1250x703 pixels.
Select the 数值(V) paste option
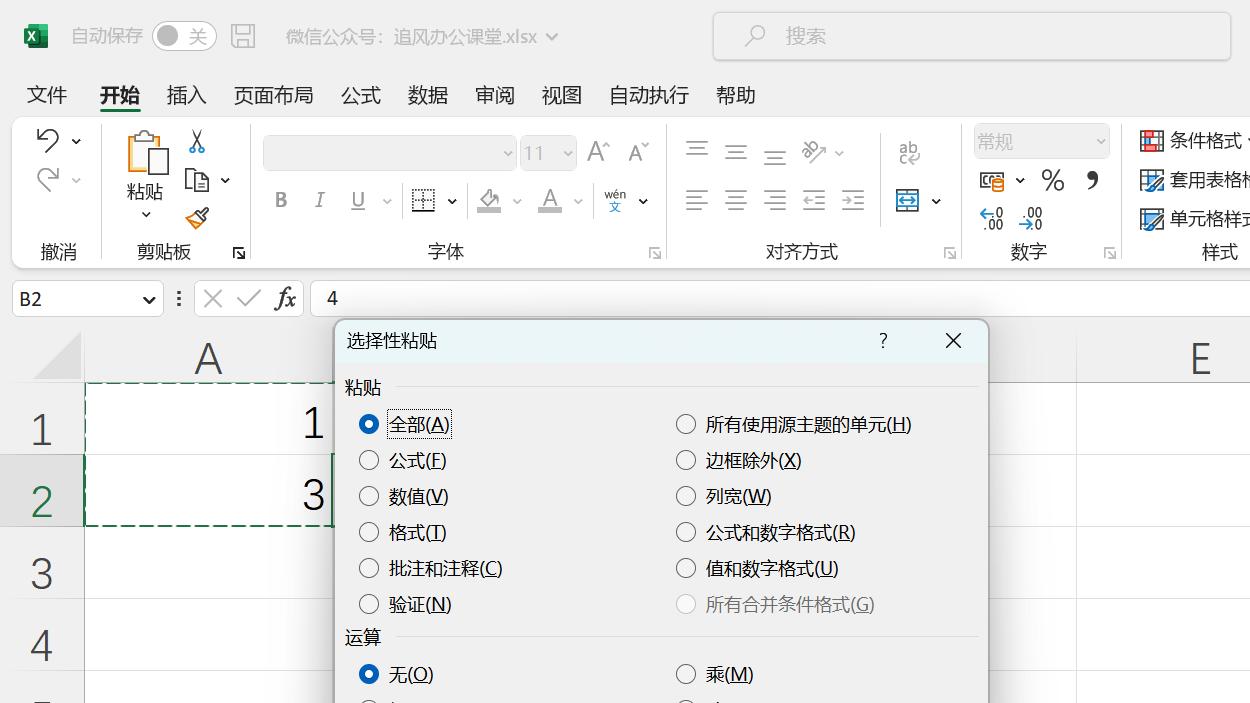(369, 496)
